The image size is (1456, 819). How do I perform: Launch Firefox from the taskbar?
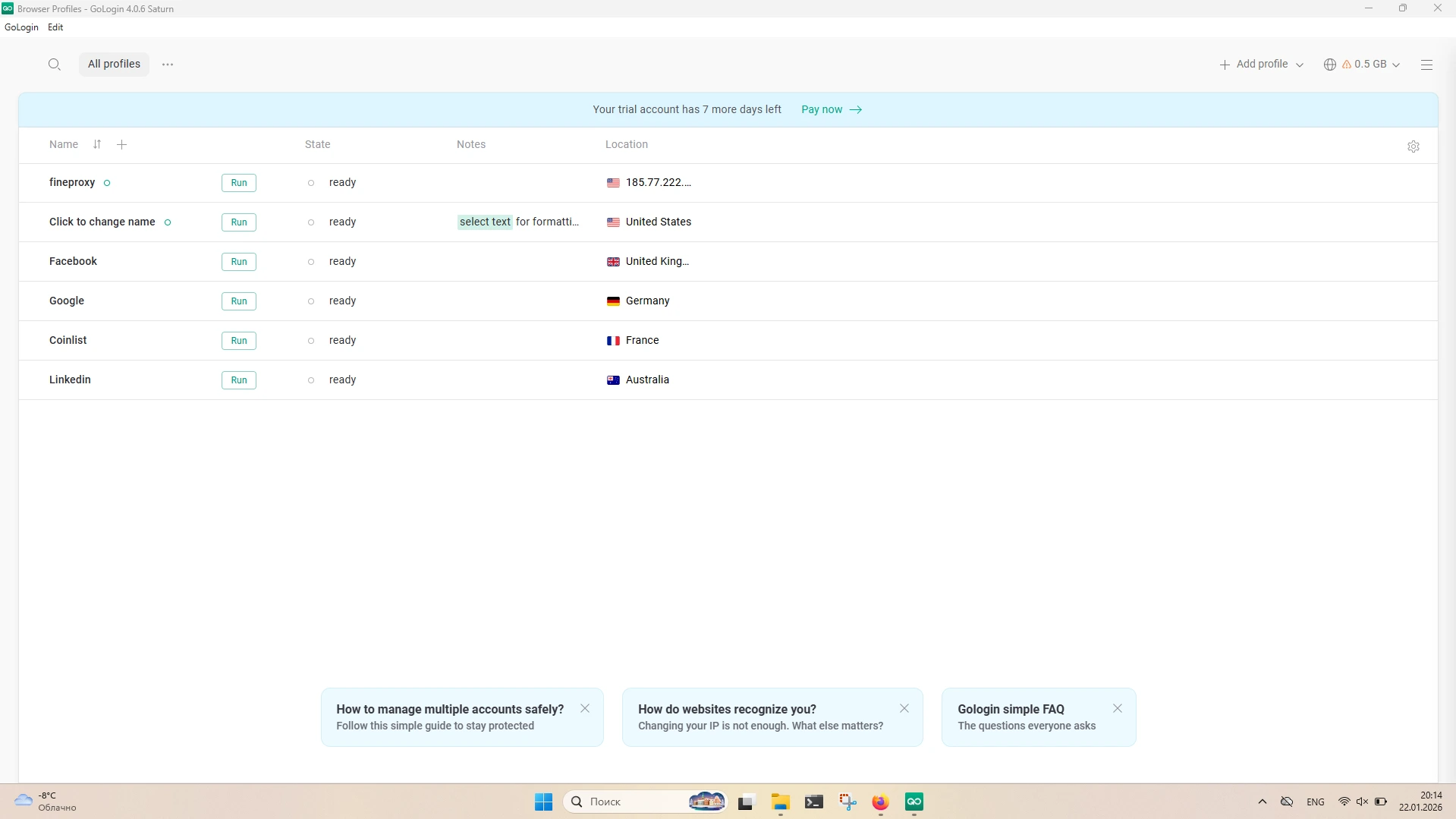[880, 802]
